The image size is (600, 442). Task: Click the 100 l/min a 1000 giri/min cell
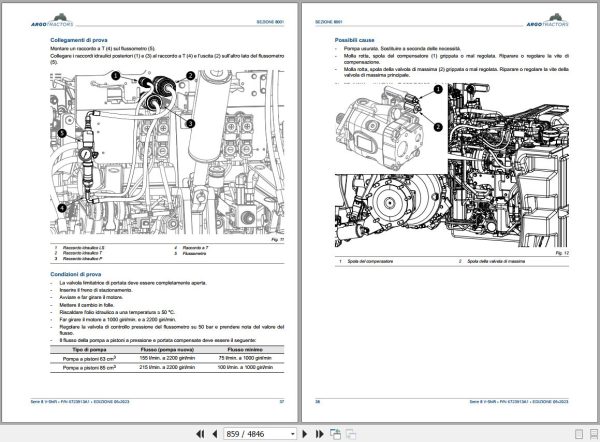245,367
